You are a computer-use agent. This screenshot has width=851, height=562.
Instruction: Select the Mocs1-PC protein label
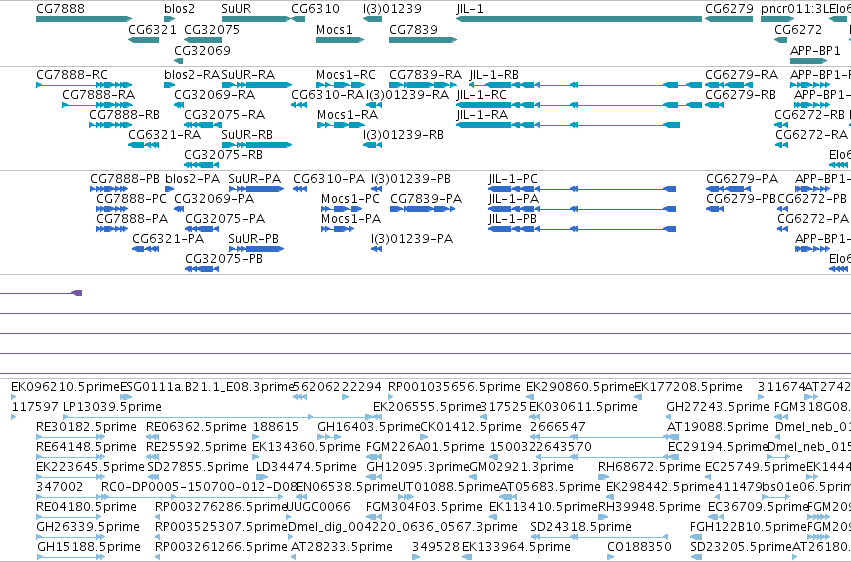350,199
